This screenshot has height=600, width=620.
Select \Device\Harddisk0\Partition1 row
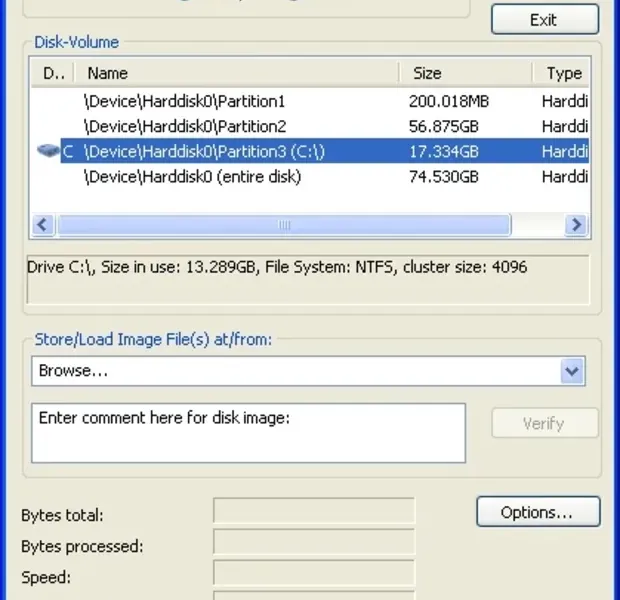coord(310,101)
